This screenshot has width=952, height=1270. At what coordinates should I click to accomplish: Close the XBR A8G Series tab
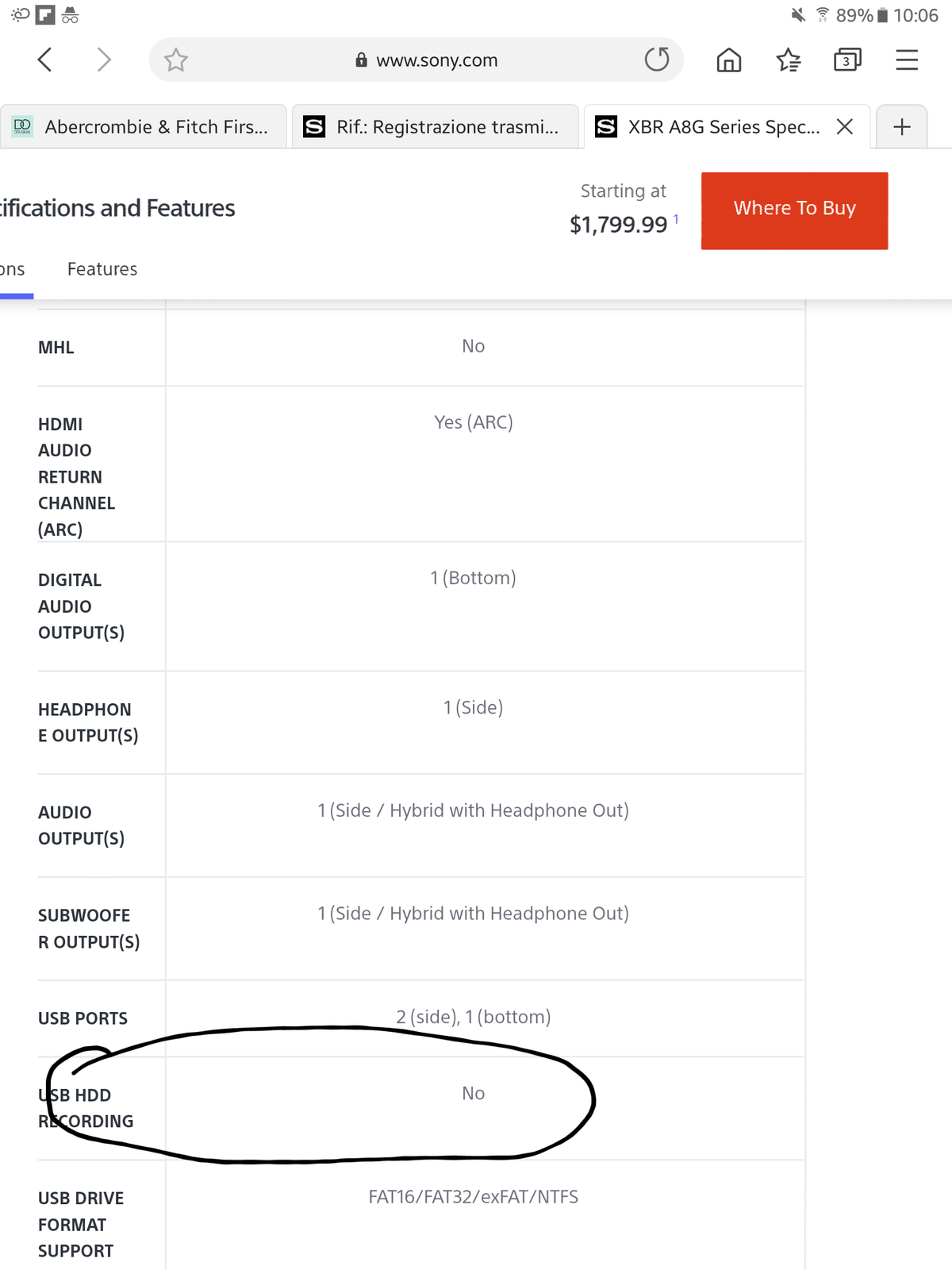(x=845, y=127)
